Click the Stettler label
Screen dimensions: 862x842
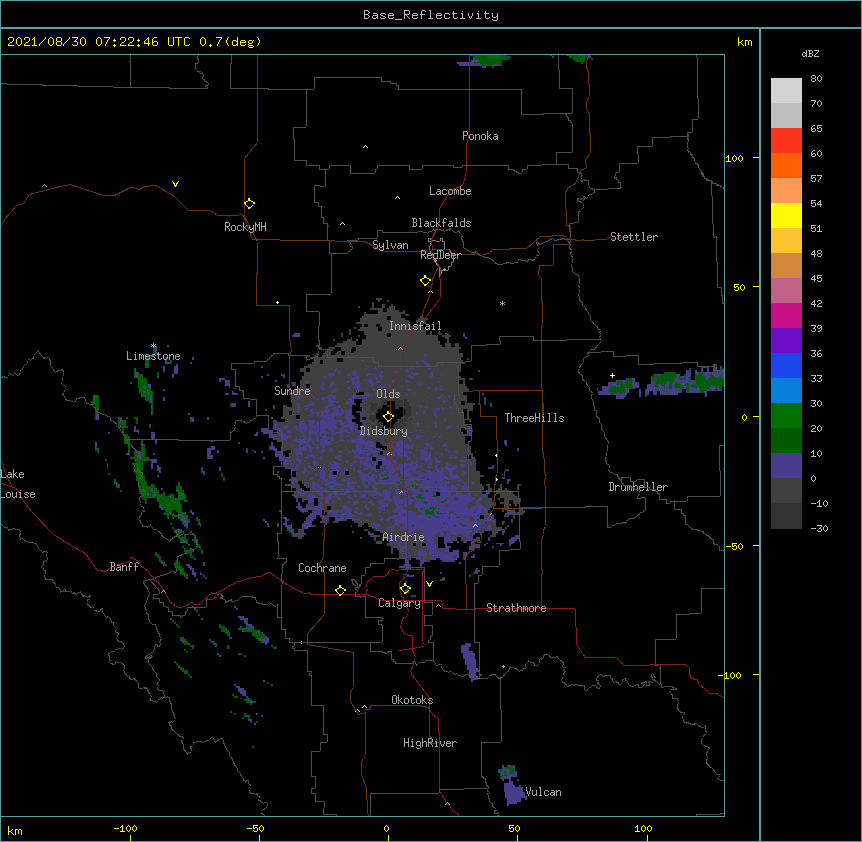tap(634, 237)
